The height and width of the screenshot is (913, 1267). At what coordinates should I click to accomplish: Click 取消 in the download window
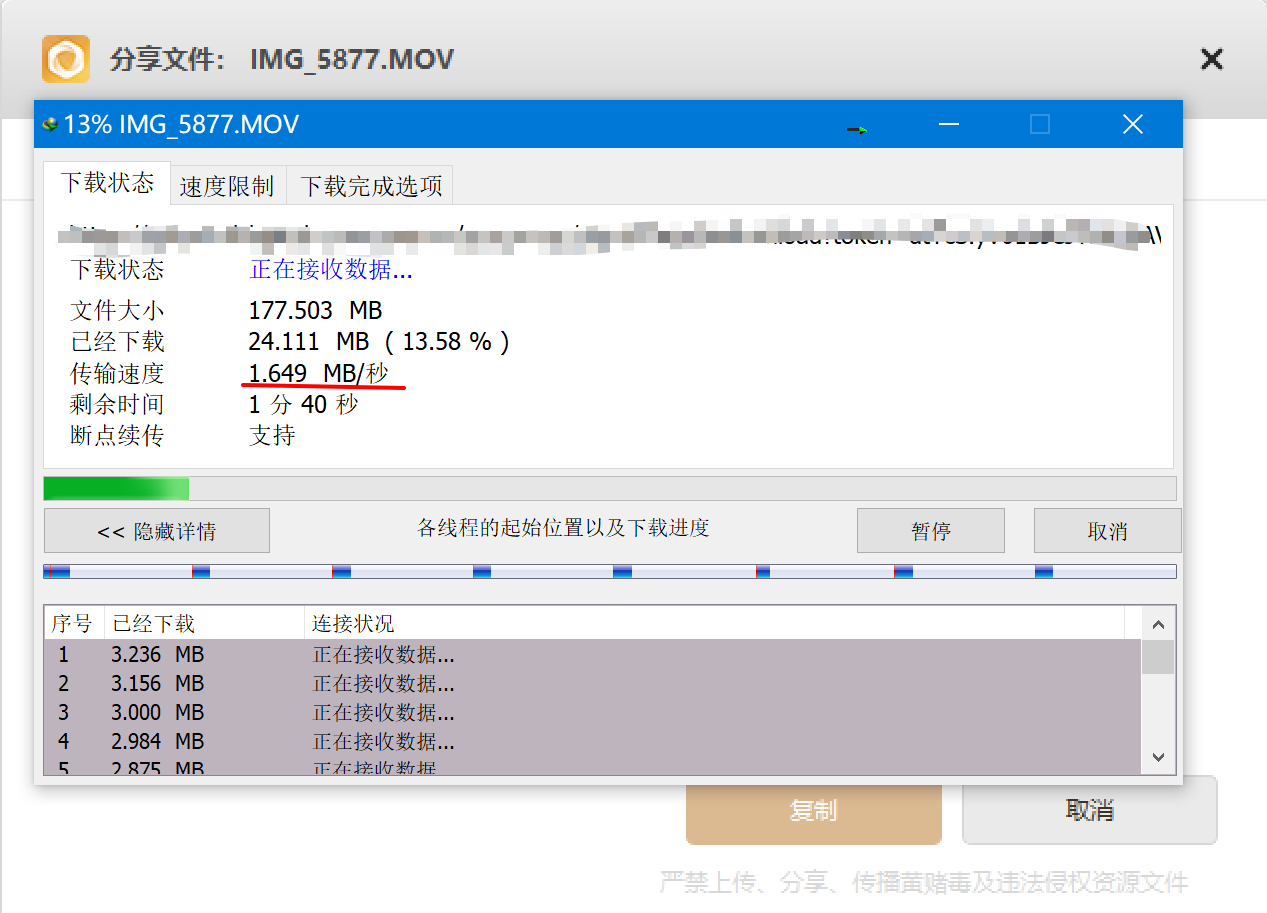pos(1107,531)
